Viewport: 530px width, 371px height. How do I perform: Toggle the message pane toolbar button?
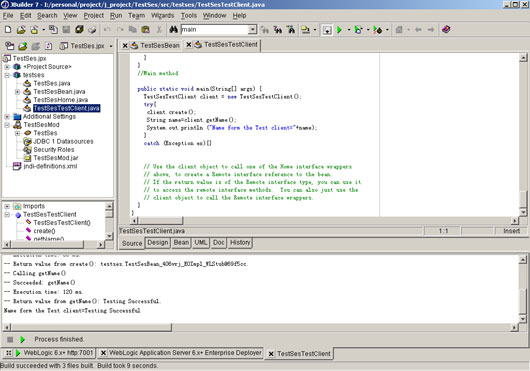pos(327,30)
